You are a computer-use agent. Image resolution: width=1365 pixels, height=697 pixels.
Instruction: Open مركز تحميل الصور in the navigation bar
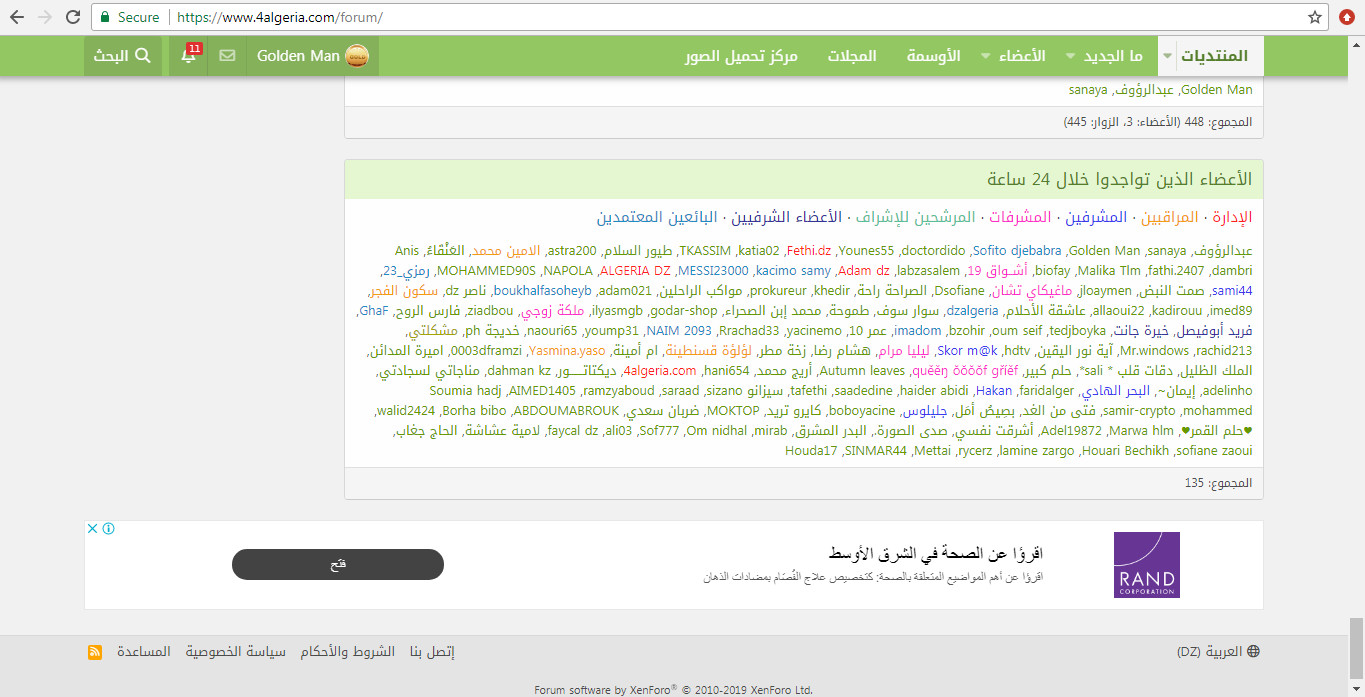741,56
